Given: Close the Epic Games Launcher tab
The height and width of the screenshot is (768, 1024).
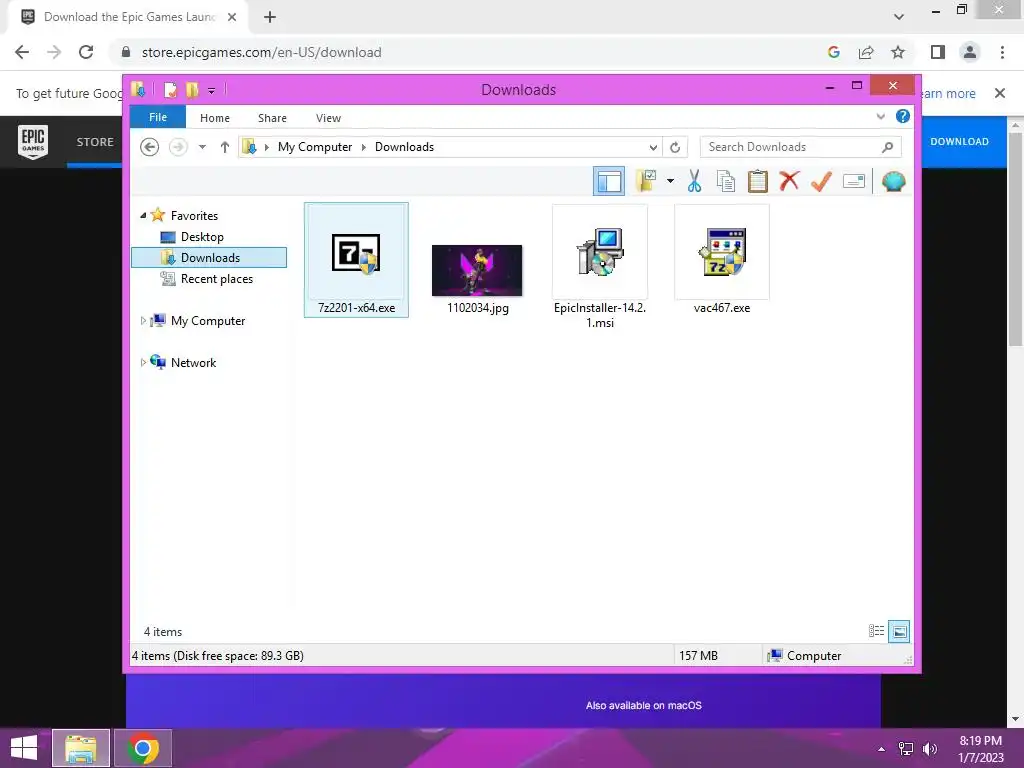Looking at the screenshot, I should (232, 17).
